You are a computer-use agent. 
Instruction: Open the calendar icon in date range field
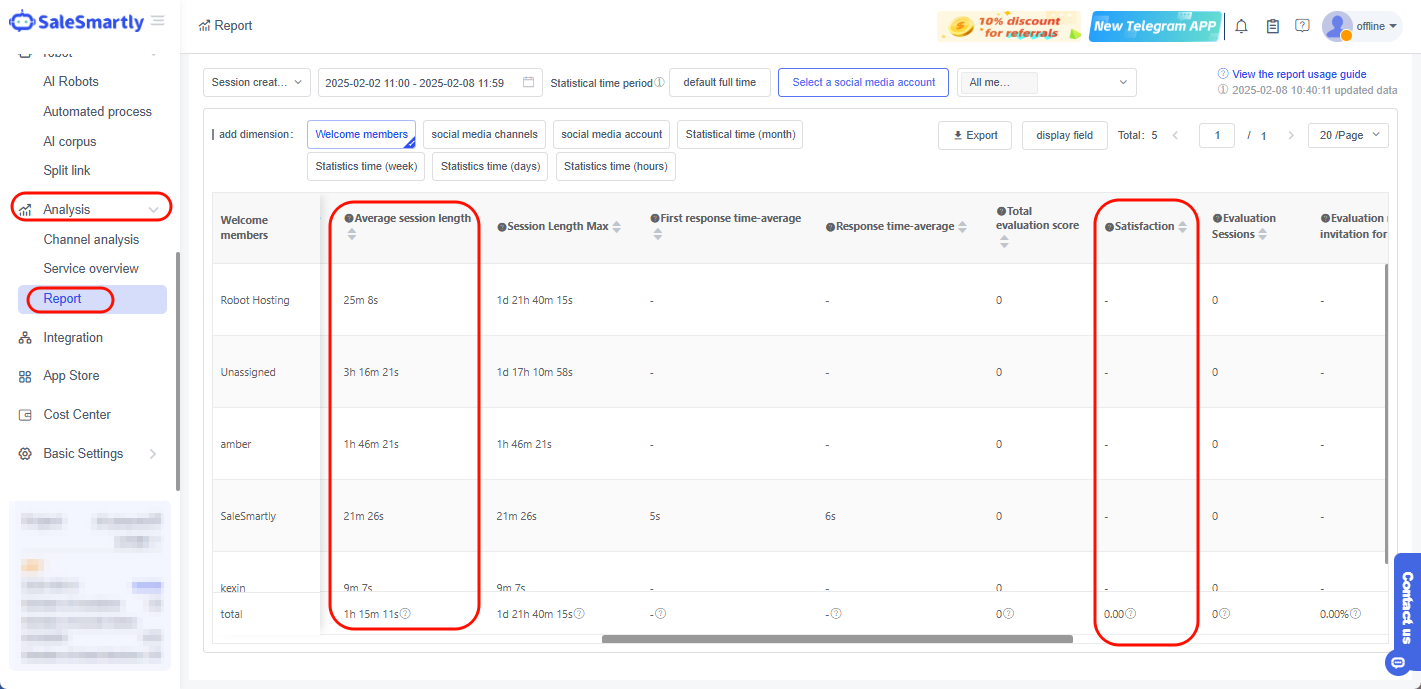tap(528, 82)
